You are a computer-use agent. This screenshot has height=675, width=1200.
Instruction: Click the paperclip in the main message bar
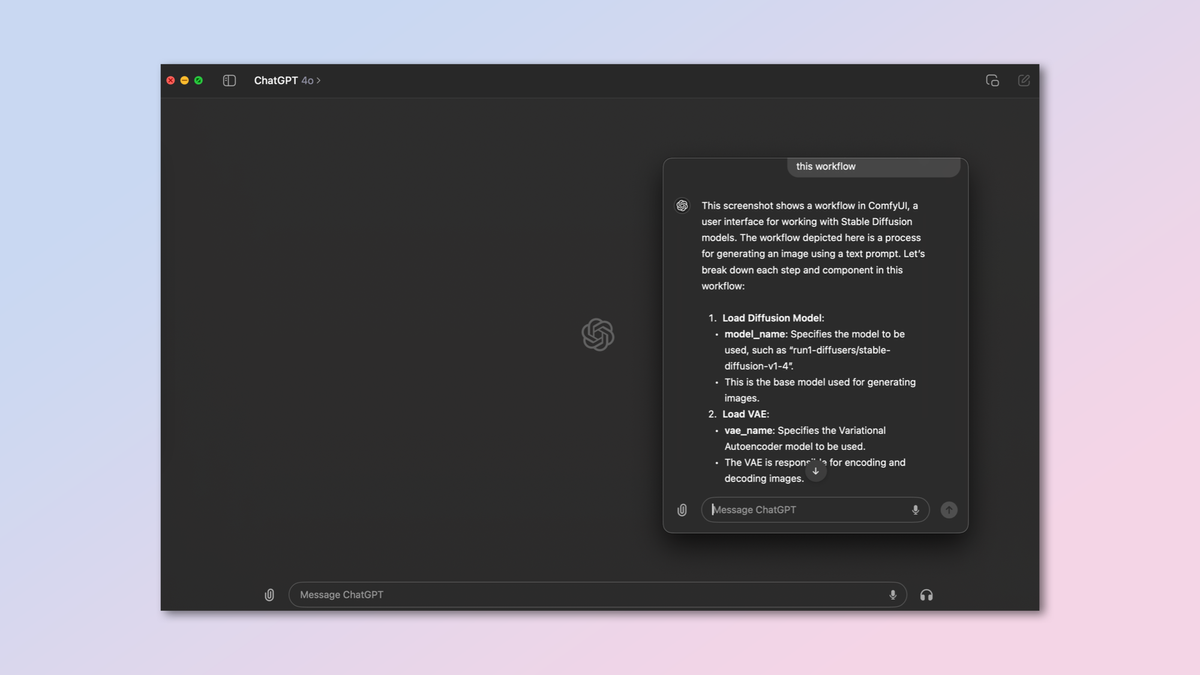[268, 594]
